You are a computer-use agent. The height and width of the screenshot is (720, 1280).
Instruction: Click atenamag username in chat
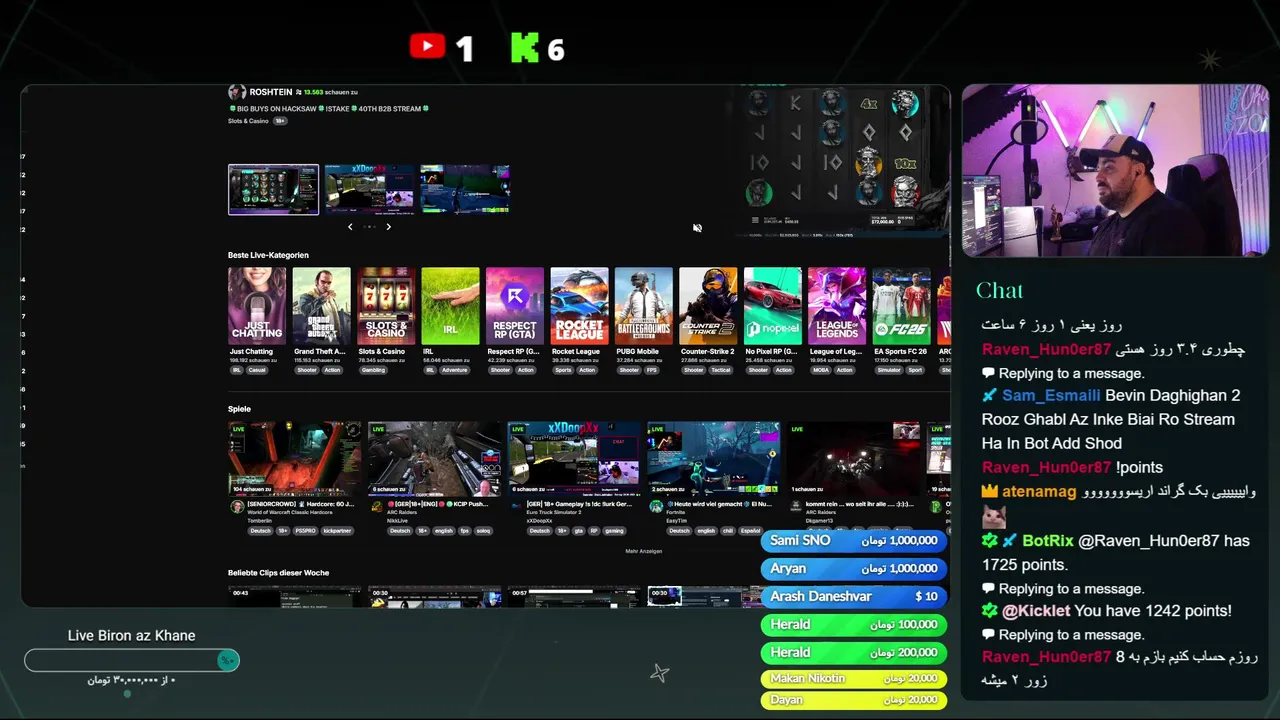(1039, 491)
